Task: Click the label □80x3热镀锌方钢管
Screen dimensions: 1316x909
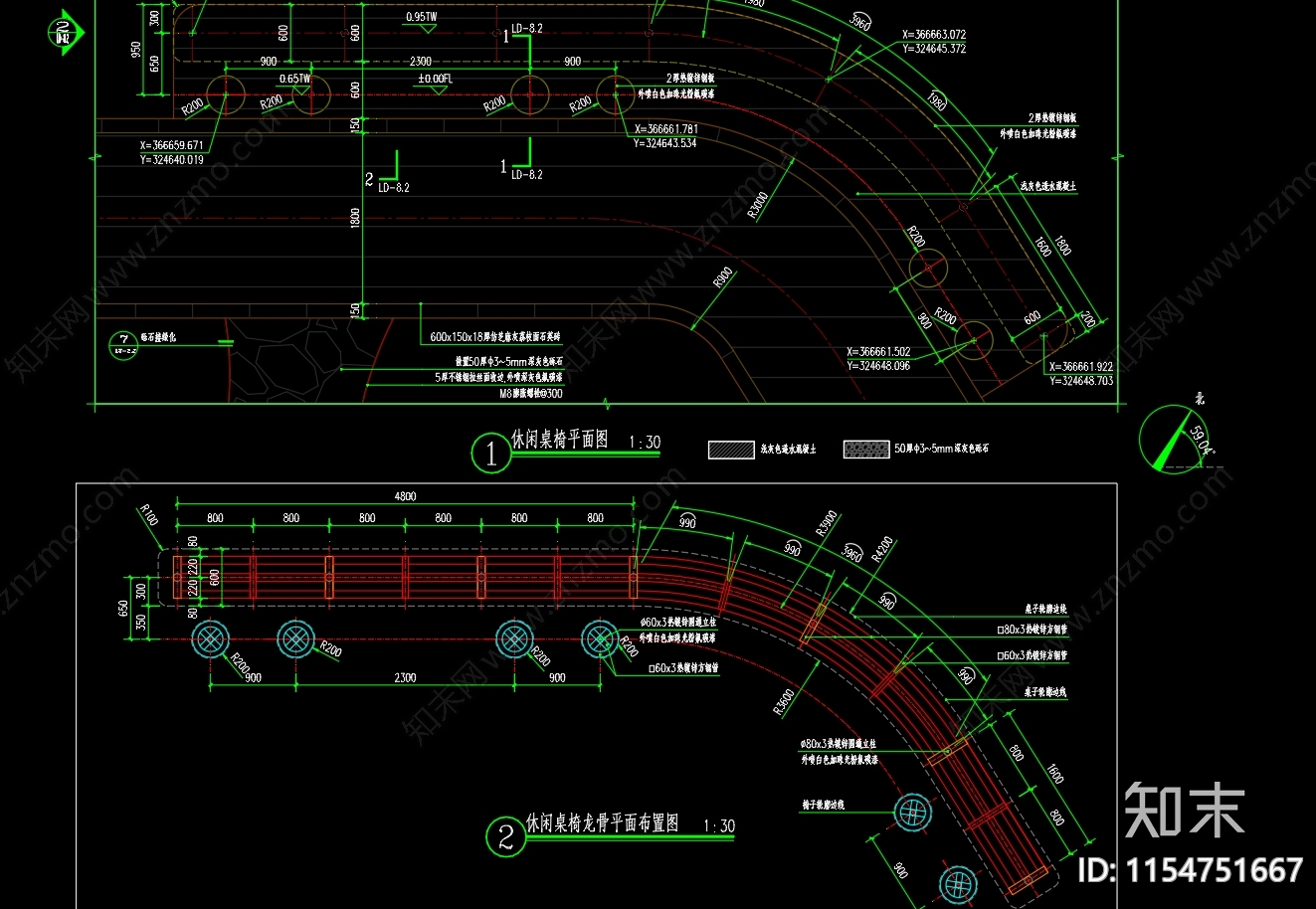Action: (x=1032, y=630)
